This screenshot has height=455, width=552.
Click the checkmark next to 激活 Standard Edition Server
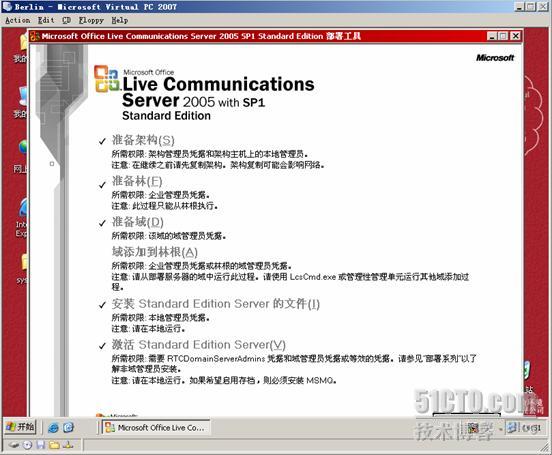pyautogui.click(x=102, y=346)
